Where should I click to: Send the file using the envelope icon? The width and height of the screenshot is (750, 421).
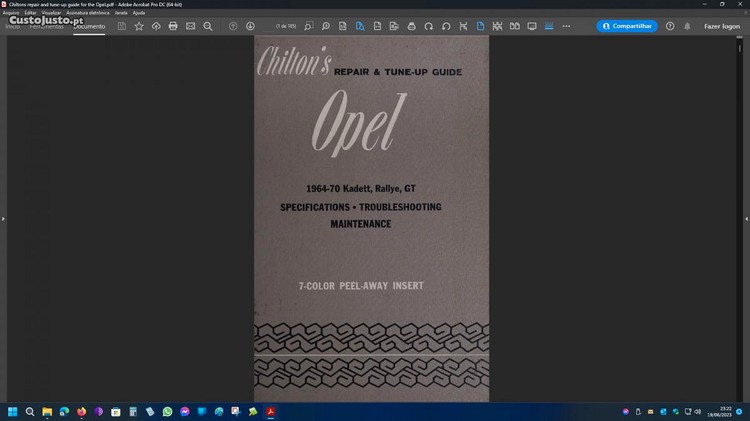tap(190, 26)
